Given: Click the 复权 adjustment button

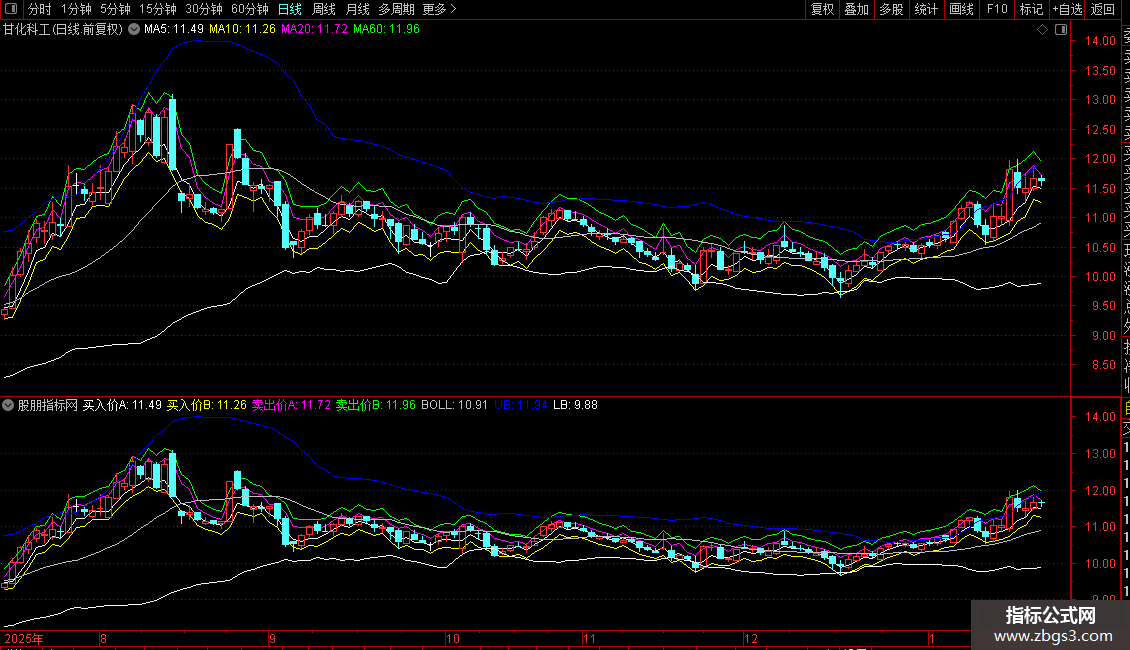Looking at the screenshot, I should point(822,9).
